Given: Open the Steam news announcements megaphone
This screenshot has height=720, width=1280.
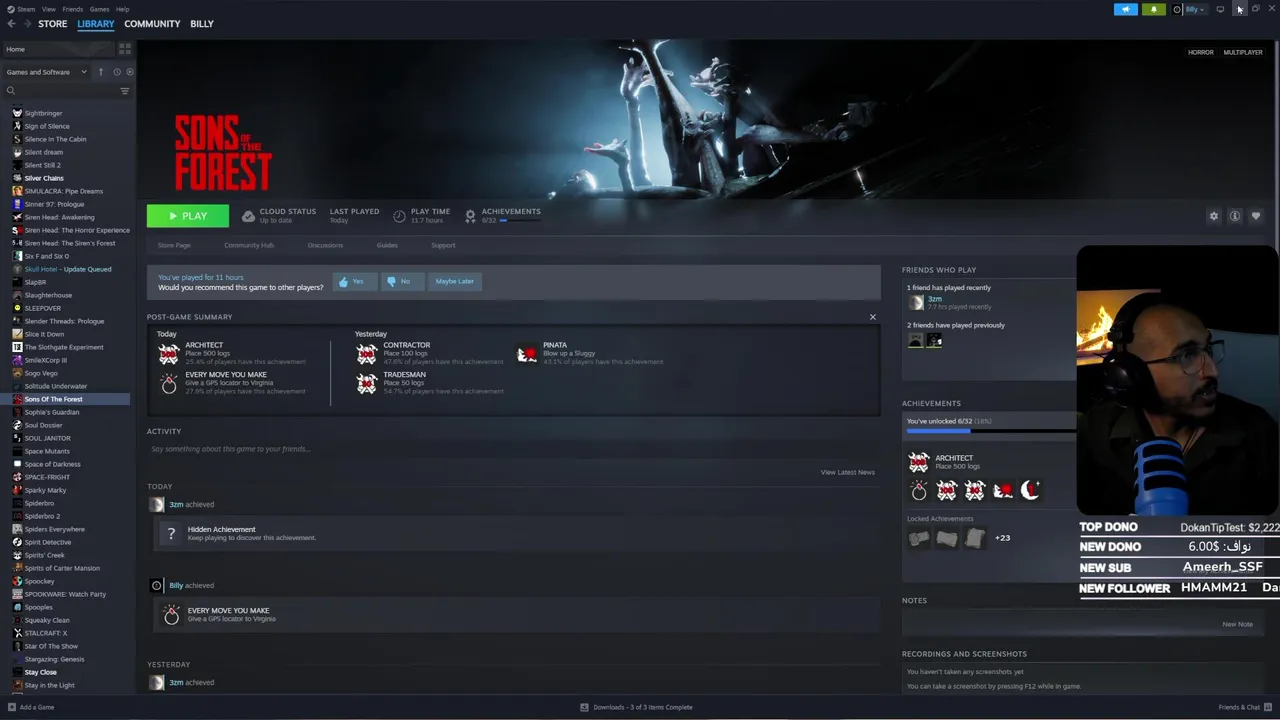Looking at the screenshot, I should click(x=1126, y=9).
